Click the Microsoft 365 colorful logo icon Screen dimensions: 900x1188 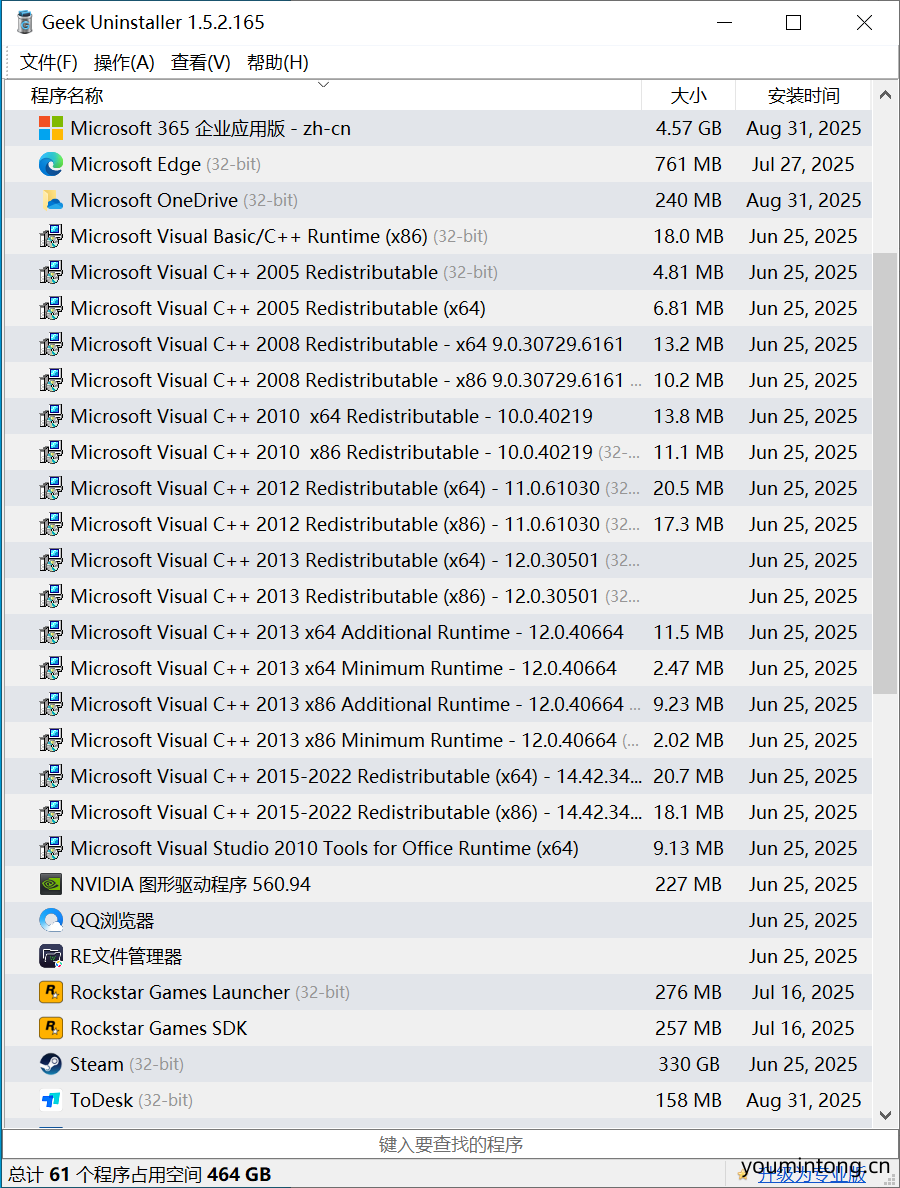click(51, 128)
